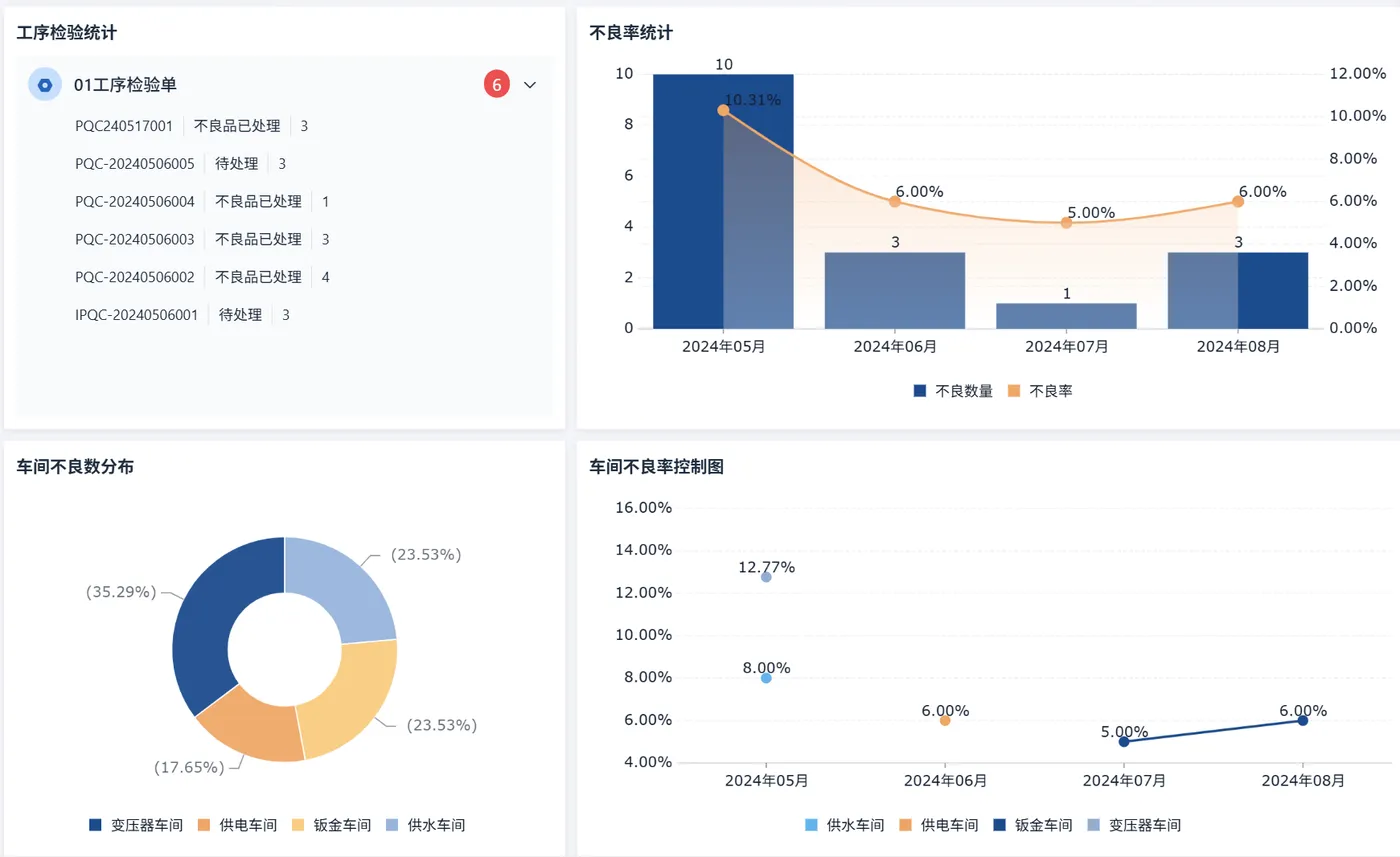This screenshot has height=857, width=1400.
Task: Click the 10.31% point on 不良率 line
Action: tap(723, 110)
